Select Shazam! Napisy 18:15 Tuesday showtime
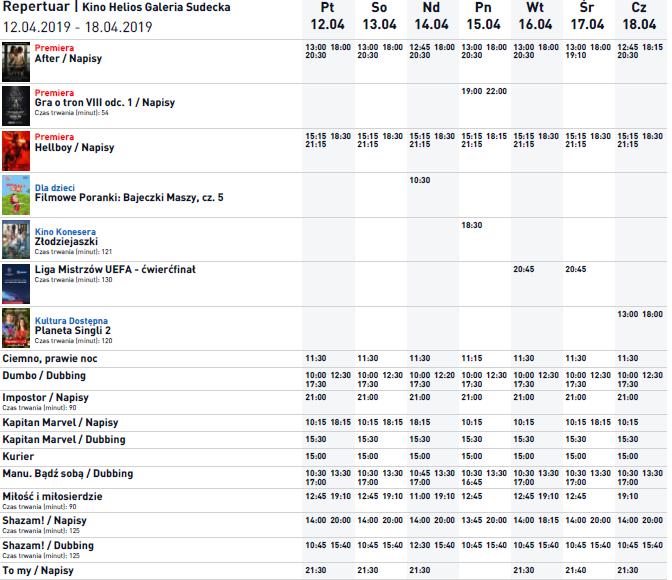This screenshot has width=672, height=580. 548,520
